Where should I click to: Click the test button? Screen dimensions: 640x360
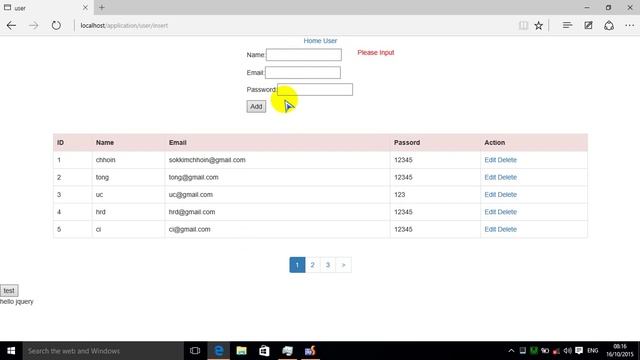[x=9, y=291]
